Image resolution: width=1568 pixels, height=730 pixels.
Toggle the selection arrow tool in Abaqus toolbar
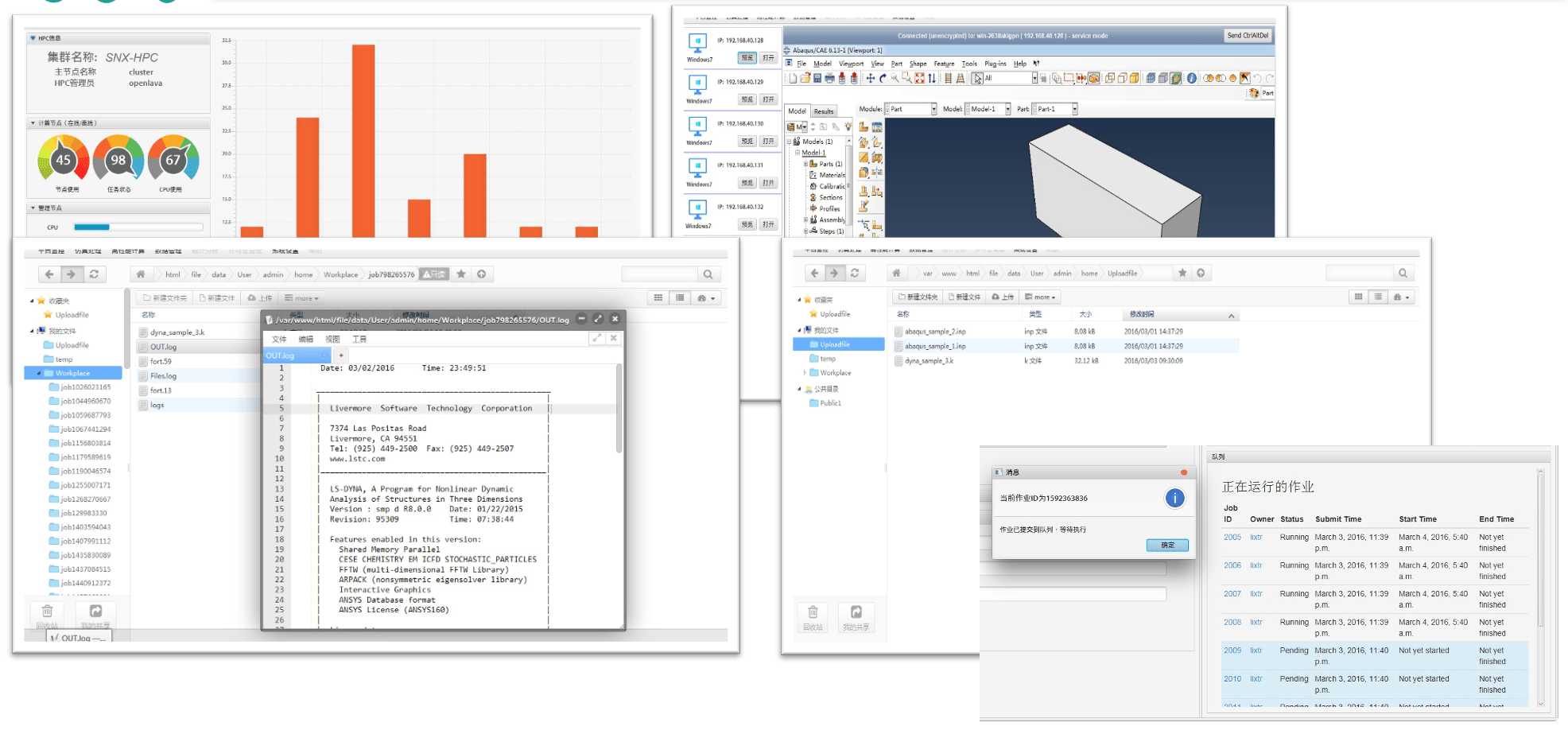click(x=977, y=78)
